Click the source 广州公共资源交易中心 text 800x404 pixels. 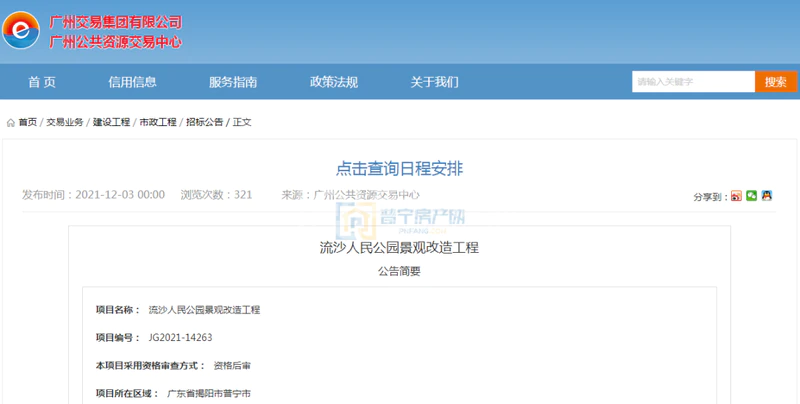(x=366, y=195)
